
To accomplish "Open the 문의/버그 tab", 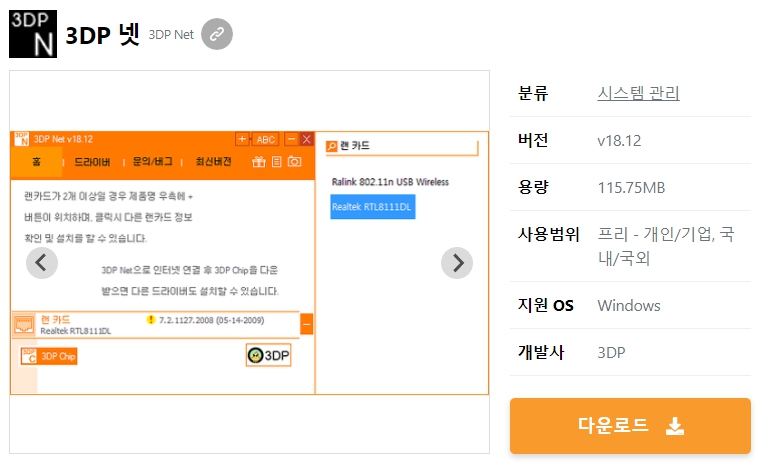I will coord(153,162).
